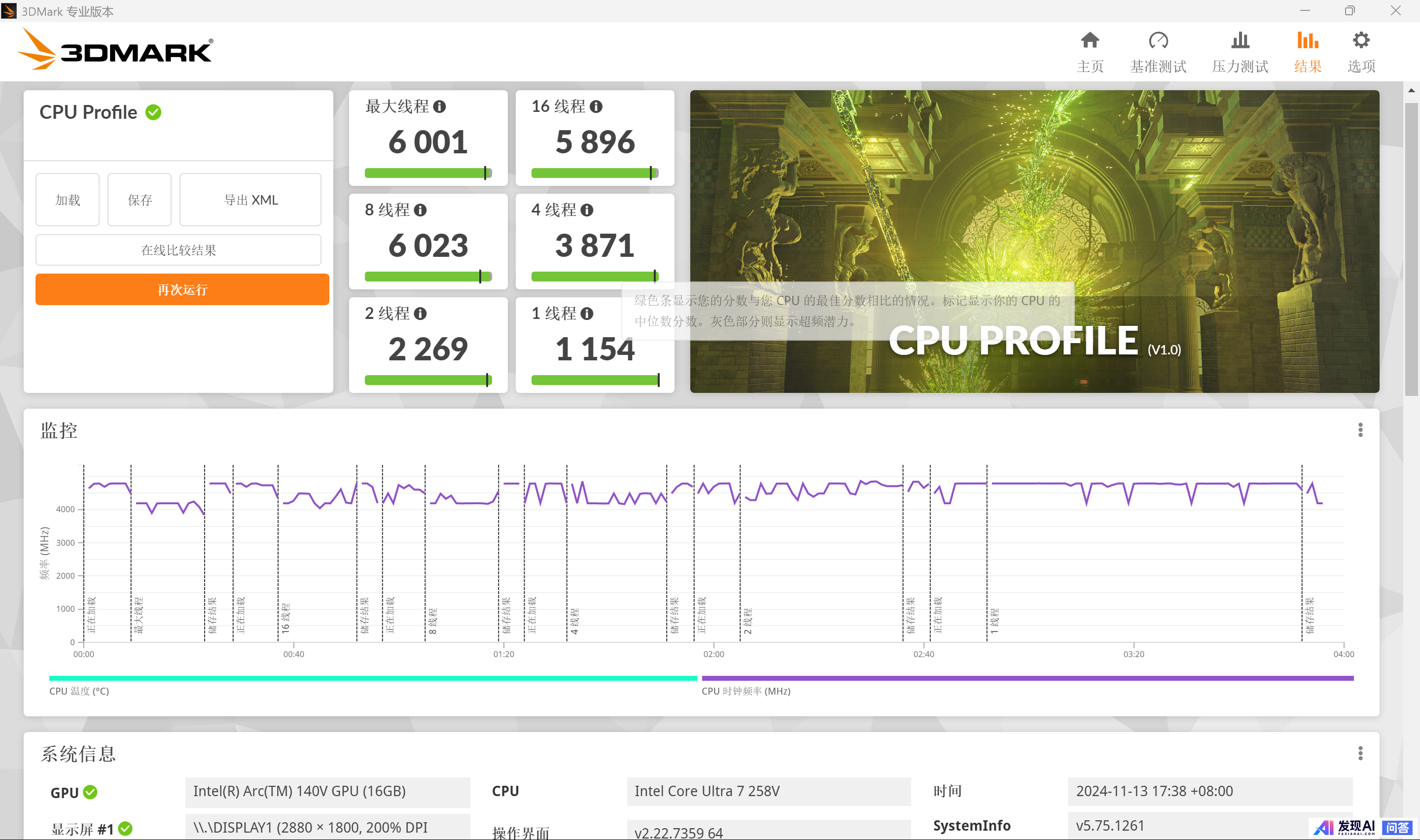
Task: Click the 02:00 time label on chart axis
Action: pos(713,654)
